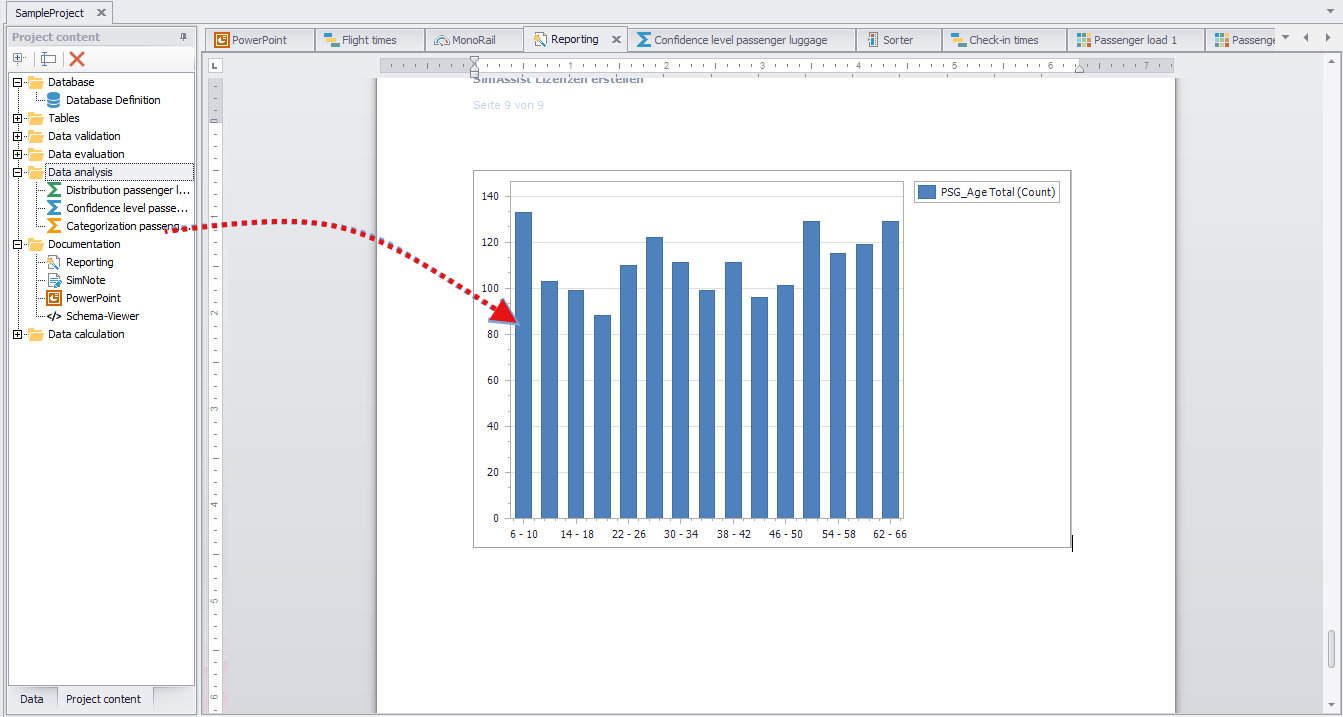Select the Database Definition icon
The height and width of the screenshot is (717, 1343).
pos(52,100)
